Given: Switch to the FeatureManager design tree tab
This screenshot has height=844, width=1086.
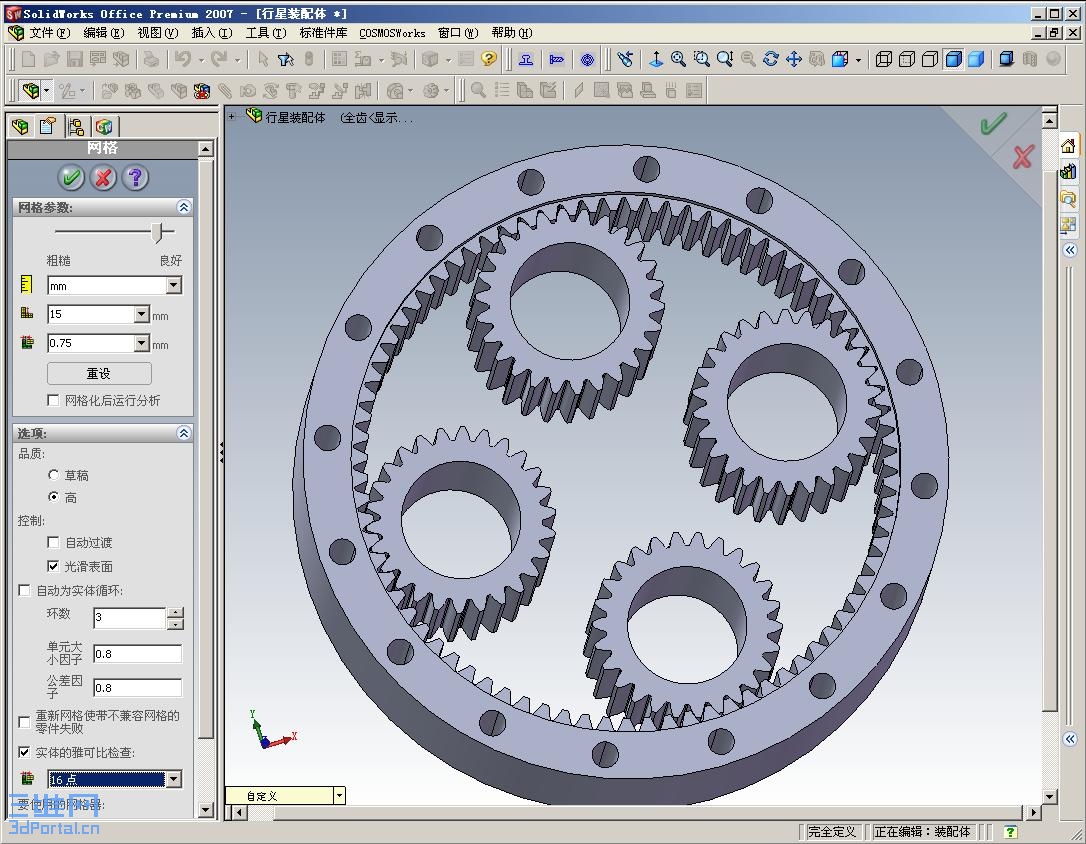Looking at the screenshot, I should coord(20,127).
